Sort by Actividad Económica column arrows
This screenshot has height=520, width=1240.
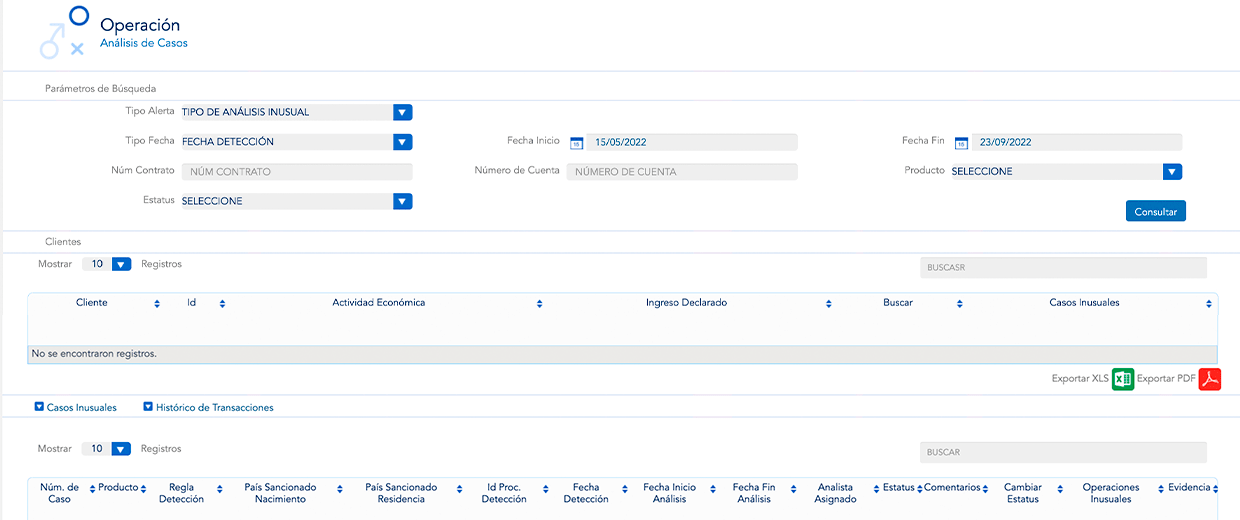[539, 304]
